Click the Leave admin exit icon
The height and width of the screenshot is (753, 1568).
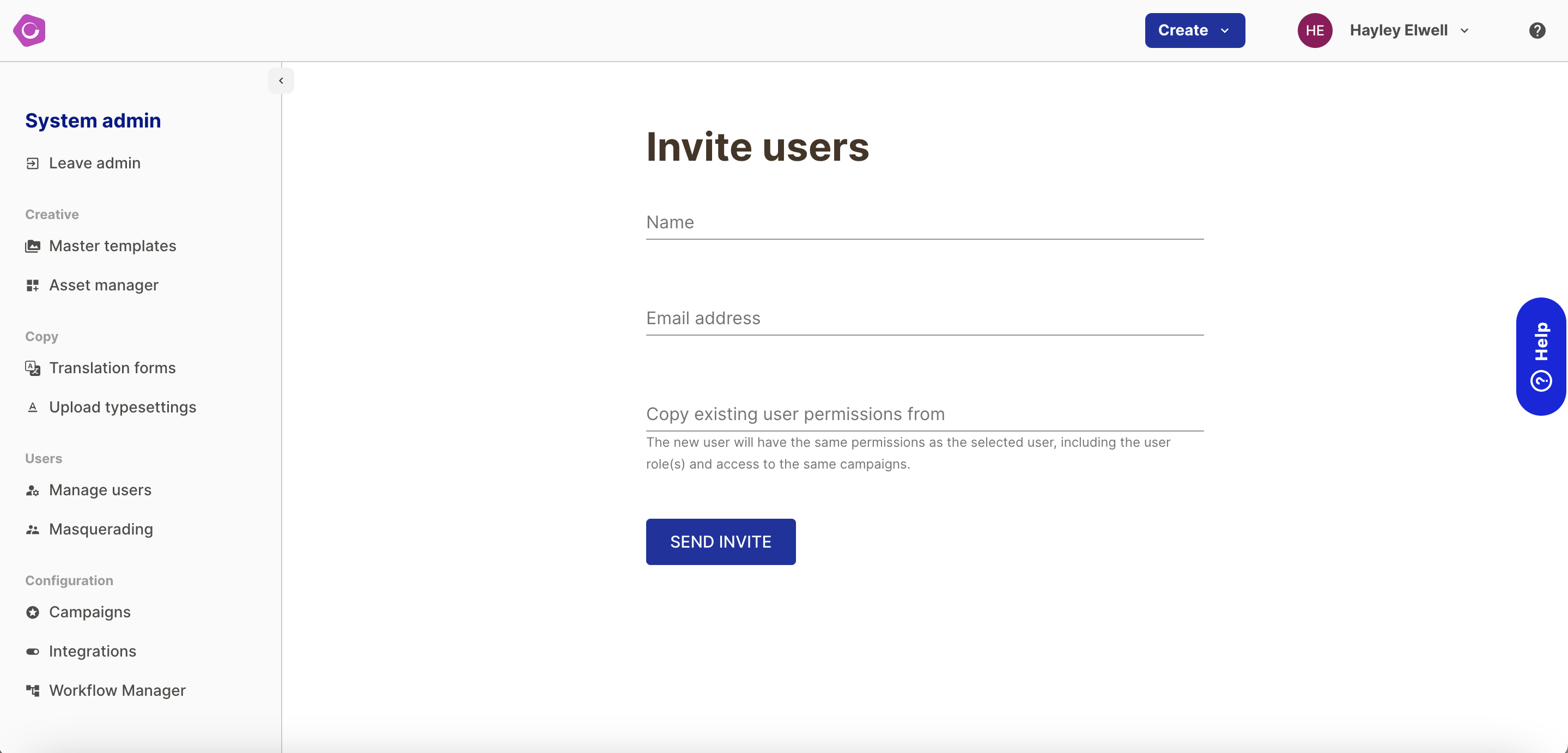click(33, 163)
